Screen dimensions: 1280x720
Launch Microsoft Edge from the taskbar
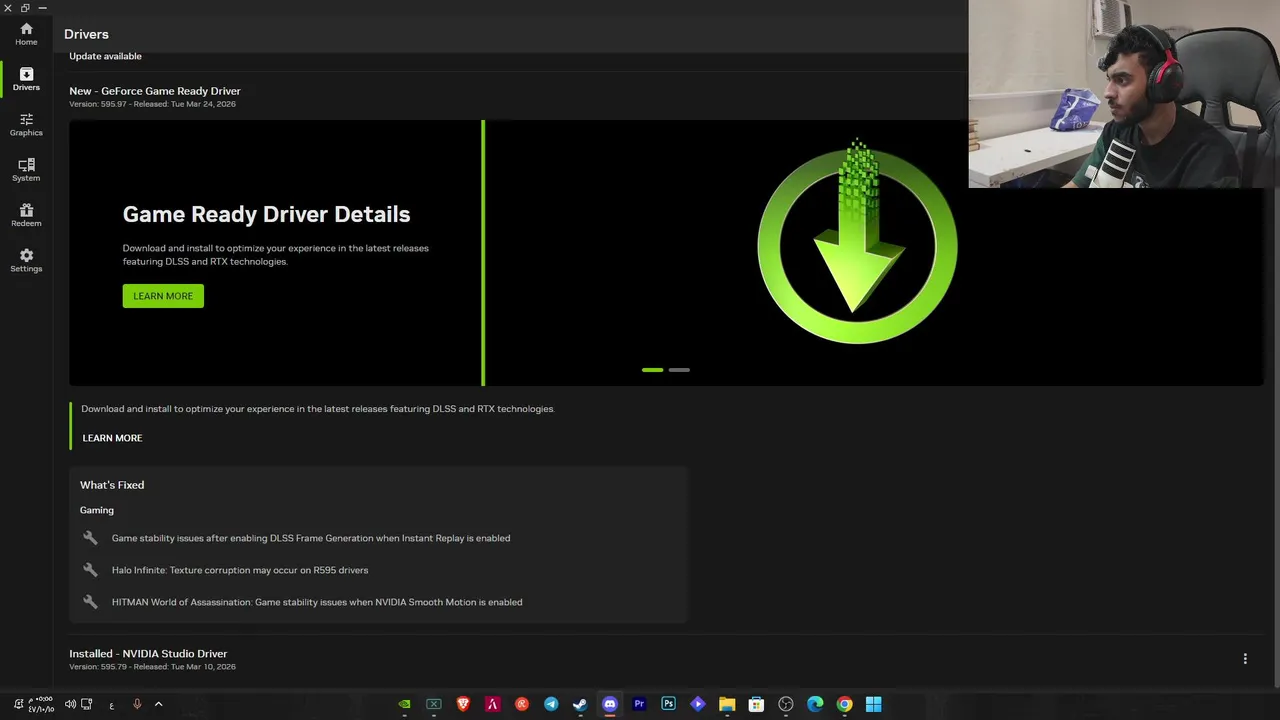(815, 704)
